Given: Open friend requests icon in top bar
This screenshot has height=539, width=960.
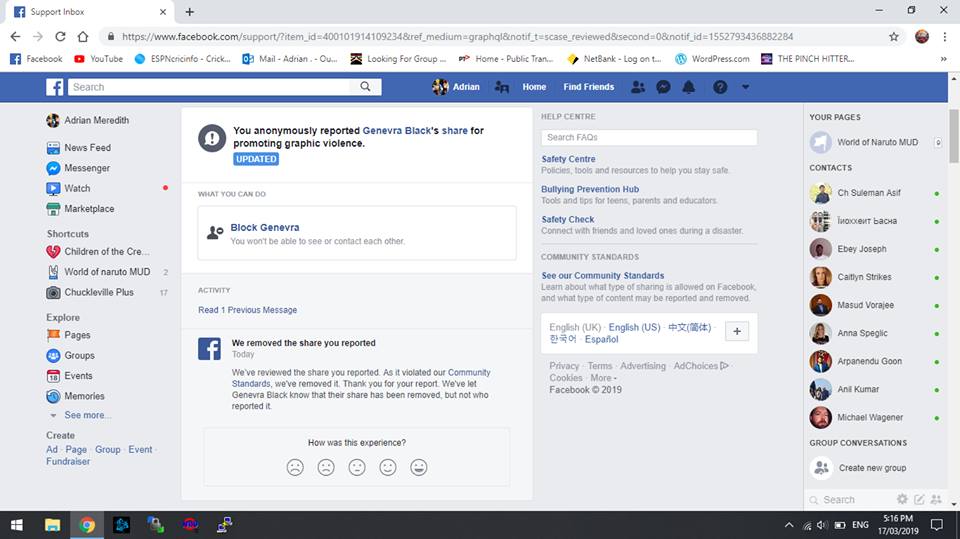Looking at the screenshot, I should point(638,87).
